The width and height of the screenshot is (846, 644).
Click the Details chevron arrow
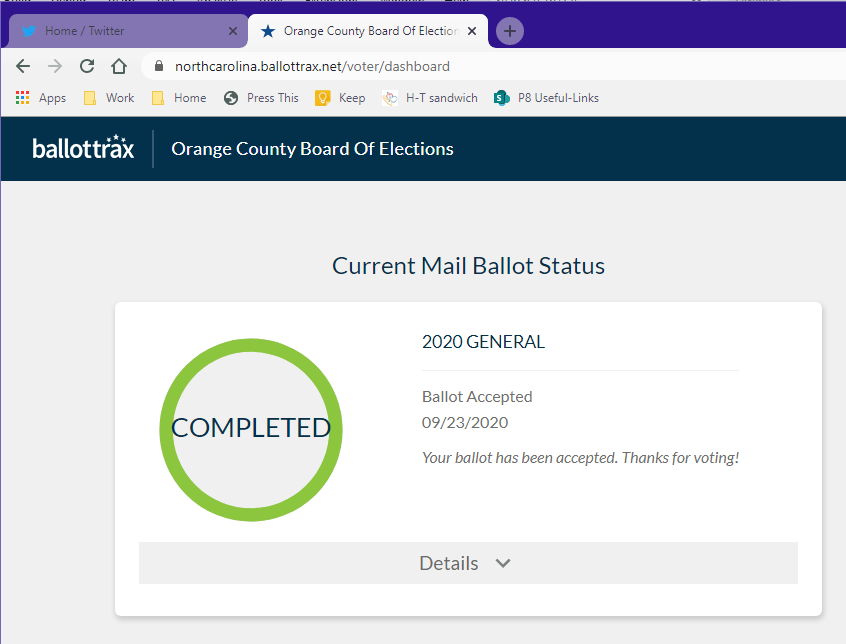pyautogui.click(x=503, y=563)
